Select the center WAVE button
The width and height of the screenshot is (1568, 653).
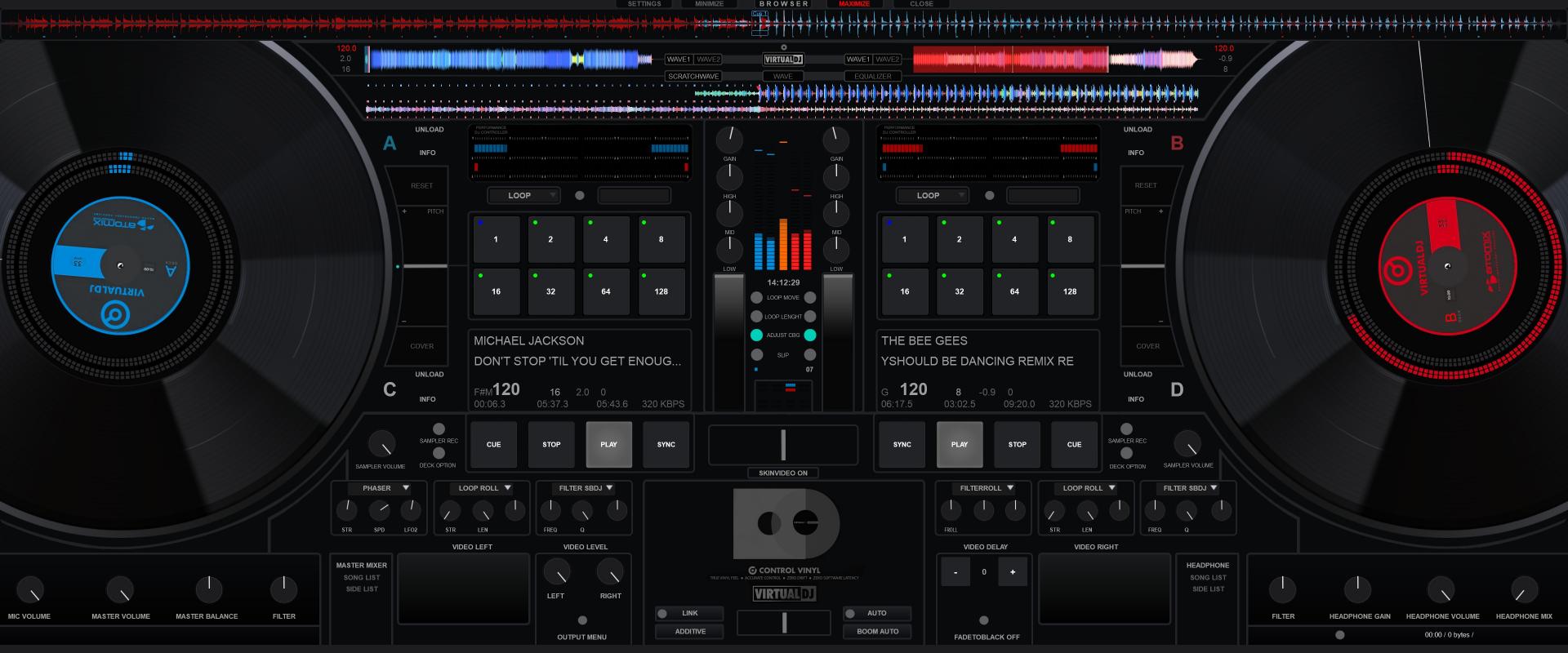point(783,77)
